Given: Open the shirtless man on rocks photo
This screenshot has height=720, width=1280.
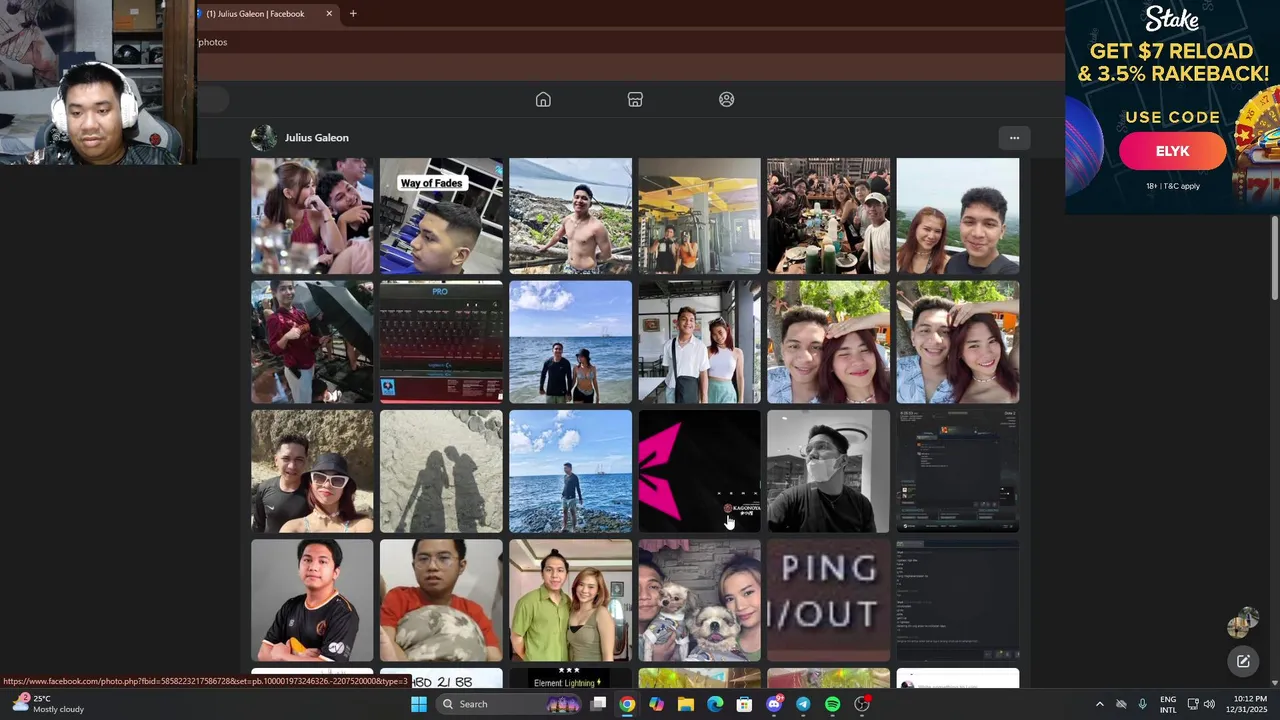Looking at the screenshot, I should coord(570,215).
